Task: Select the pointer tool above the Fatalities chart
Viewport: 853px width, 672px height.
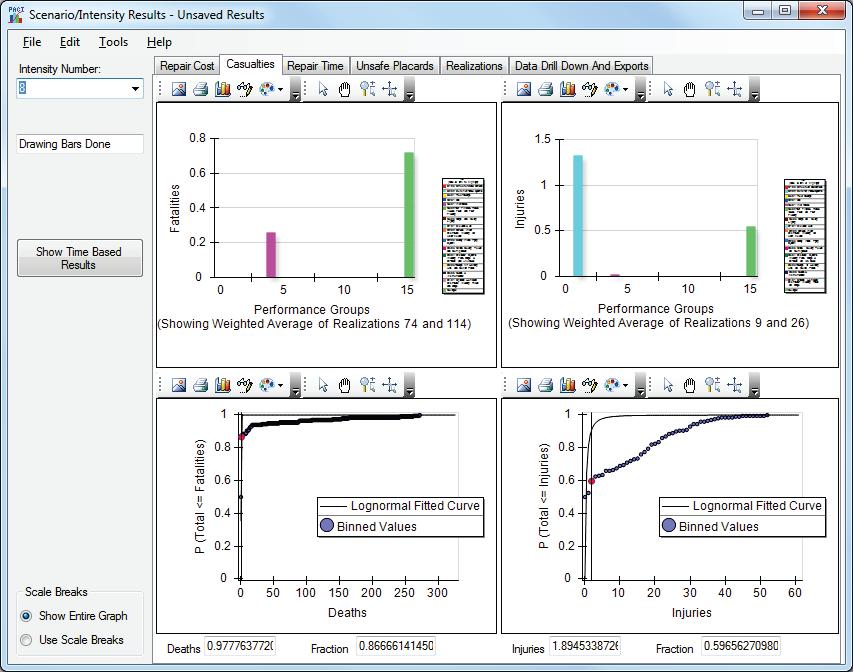Action: coord(323,89)
